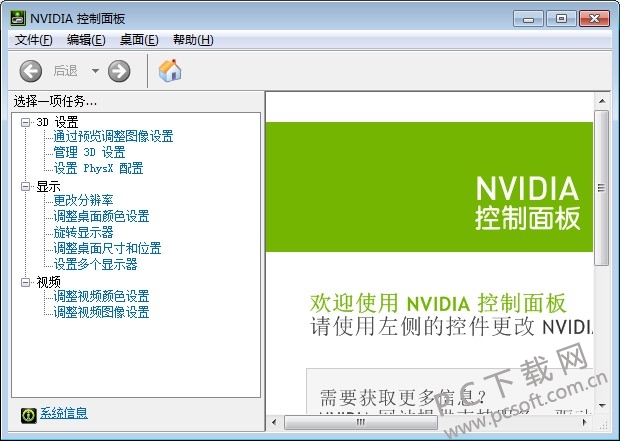Open the 编辑(E) menu

tap(86, 40)
